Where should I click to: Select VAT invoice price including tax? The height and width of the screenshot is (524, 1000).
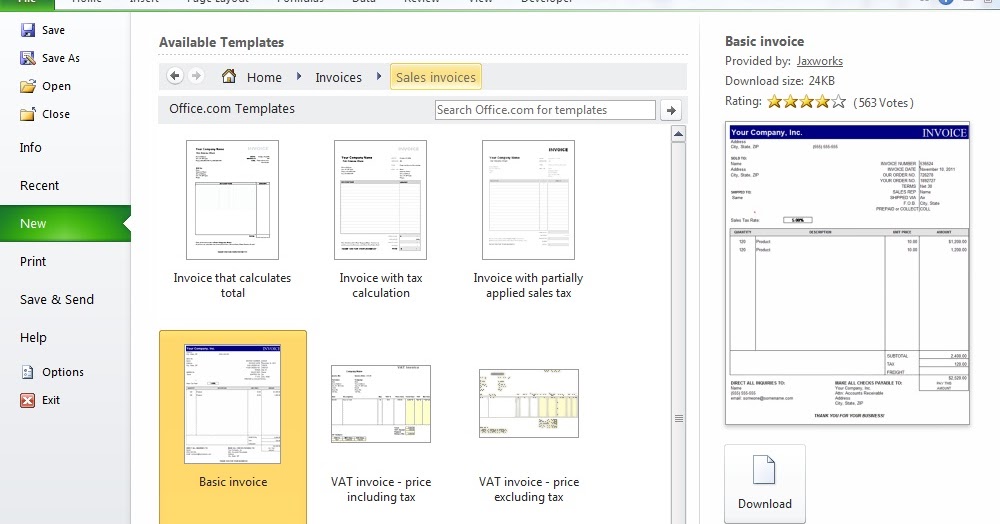click(381, 433)
